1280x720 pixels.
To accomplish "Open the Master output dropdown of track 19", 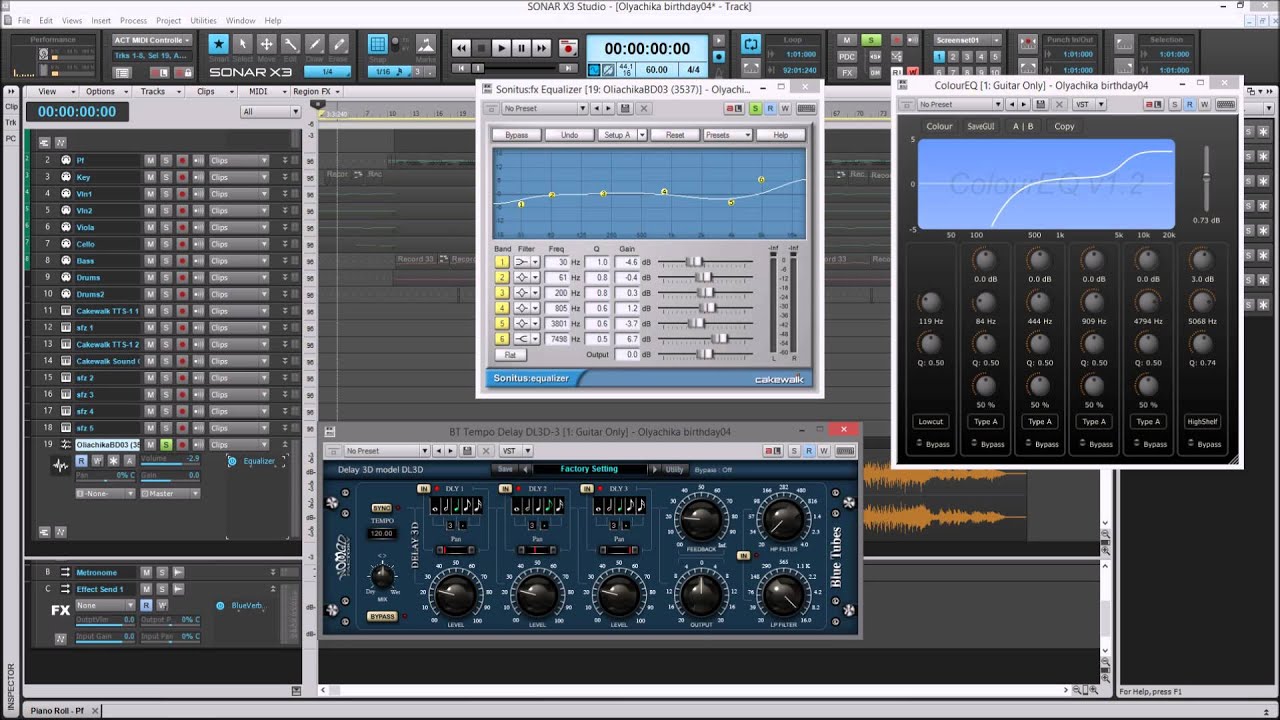I will pyautogui.click(x=170, y=493).
